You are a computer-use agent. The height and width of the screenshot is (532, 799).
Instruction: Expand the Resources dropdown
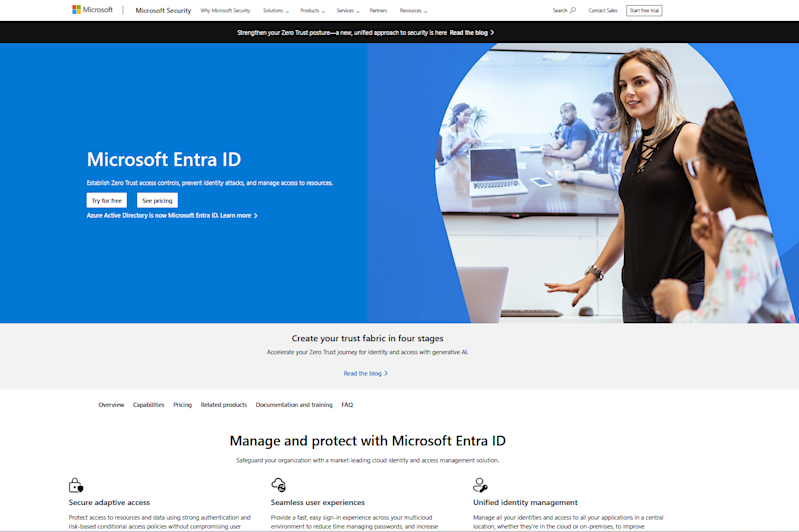413,10
